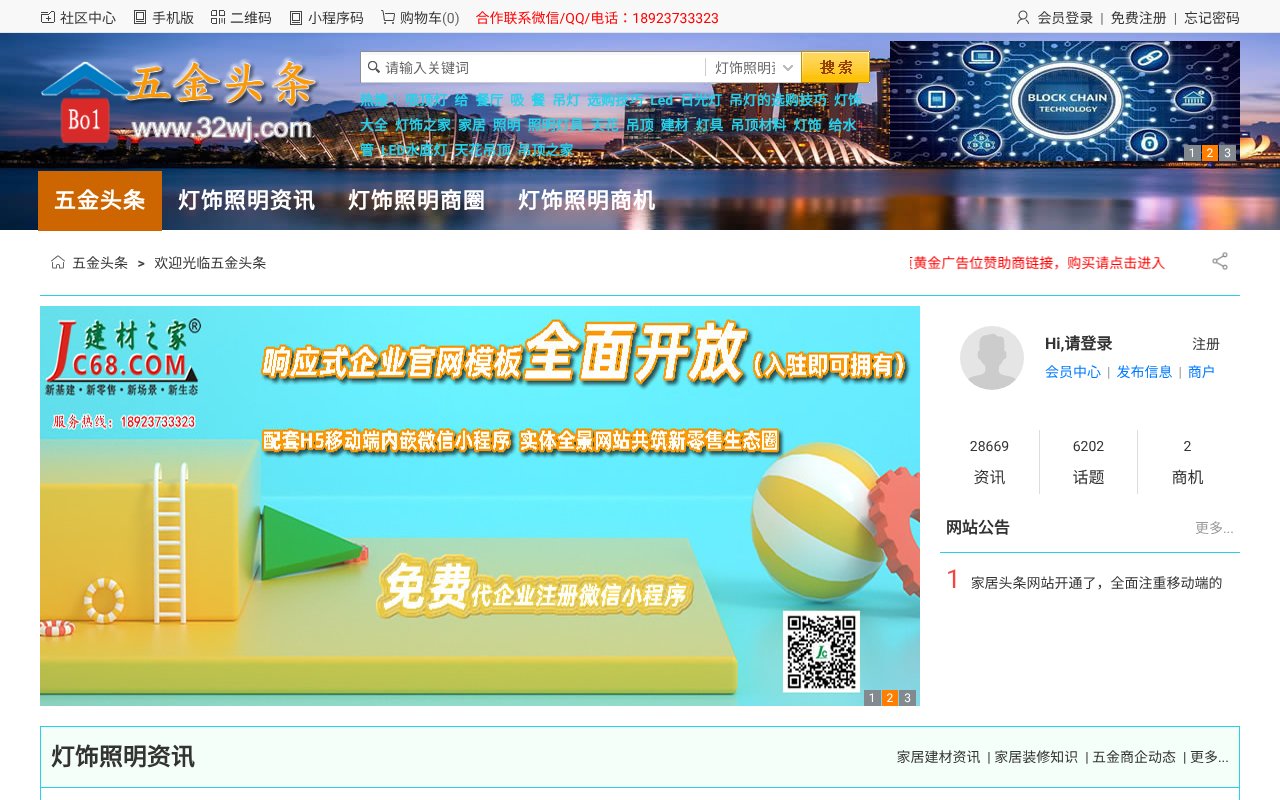The width and height of the screenshot is (1280, 800).
Task: Switch to 灯饰照明商圈 tab
Action: tap(415, 200)
